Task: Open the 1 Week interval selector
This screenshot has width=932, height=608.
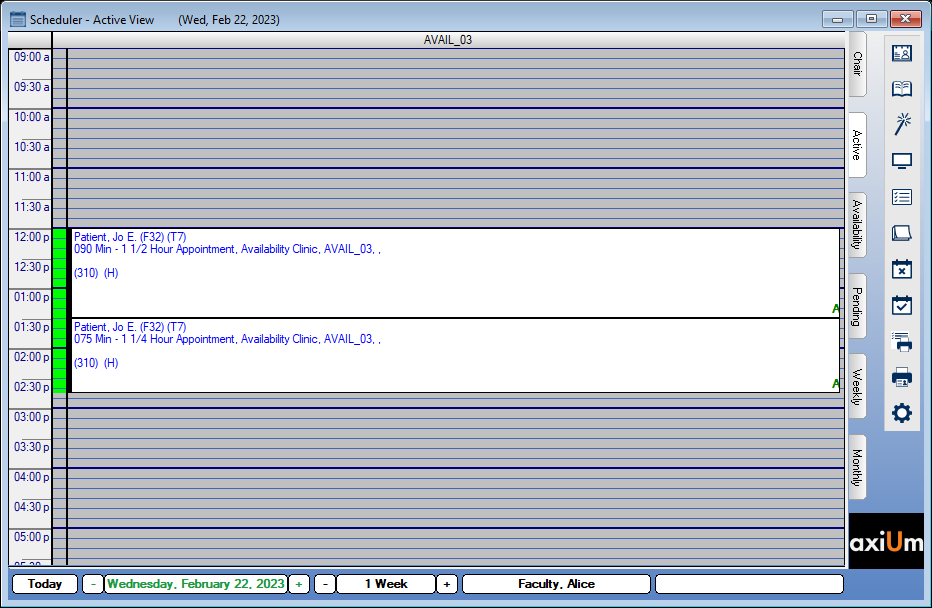Action: pos(386,584)
